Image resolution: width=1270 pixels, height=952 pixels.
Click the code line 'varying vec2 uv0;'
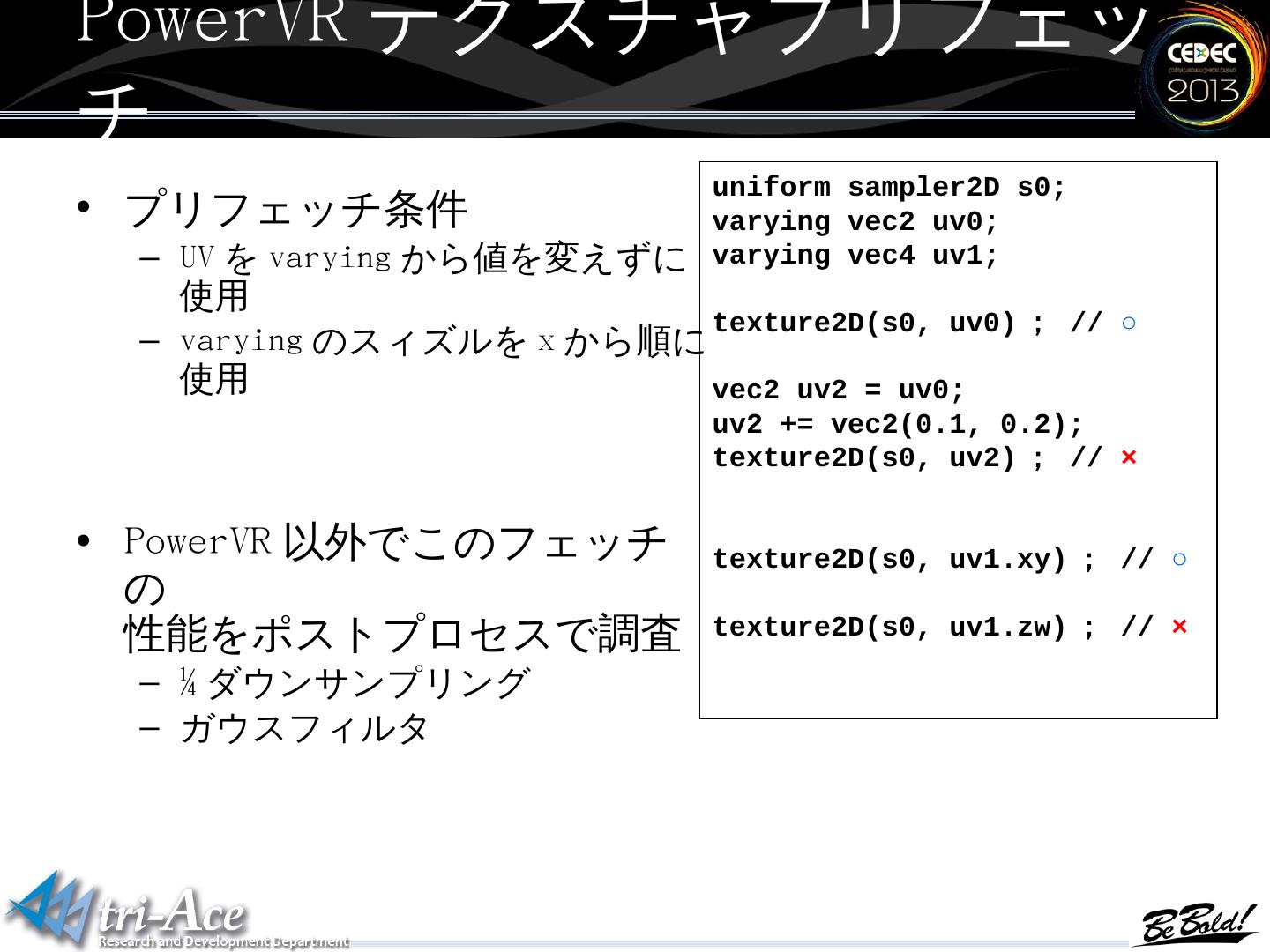[x=855, y=222]
